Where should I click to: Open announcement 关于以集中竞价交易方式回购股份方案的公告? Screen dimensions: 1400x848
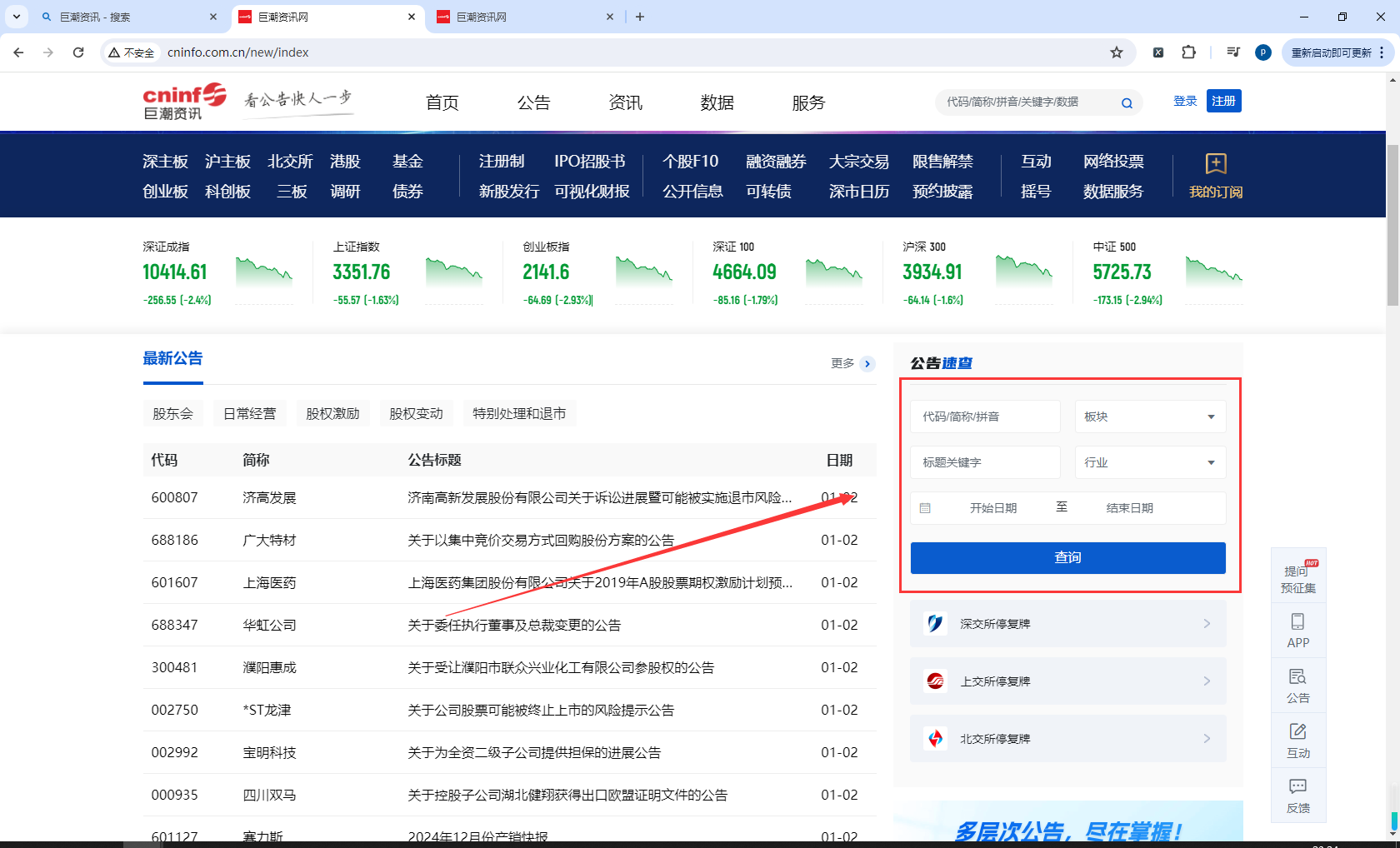pyautogui.click(x=541, y=541)
